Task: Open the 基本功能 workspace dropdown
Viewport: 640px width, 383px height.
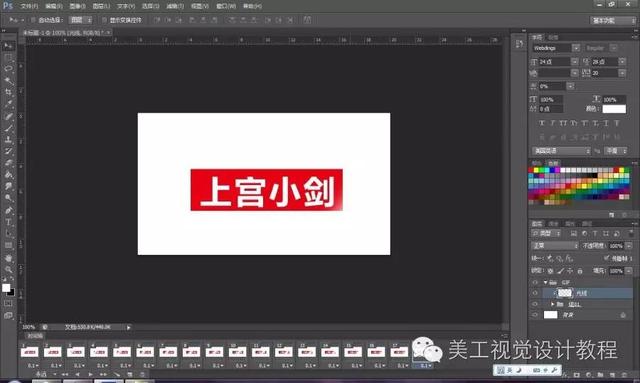Action: coord(613,20)
